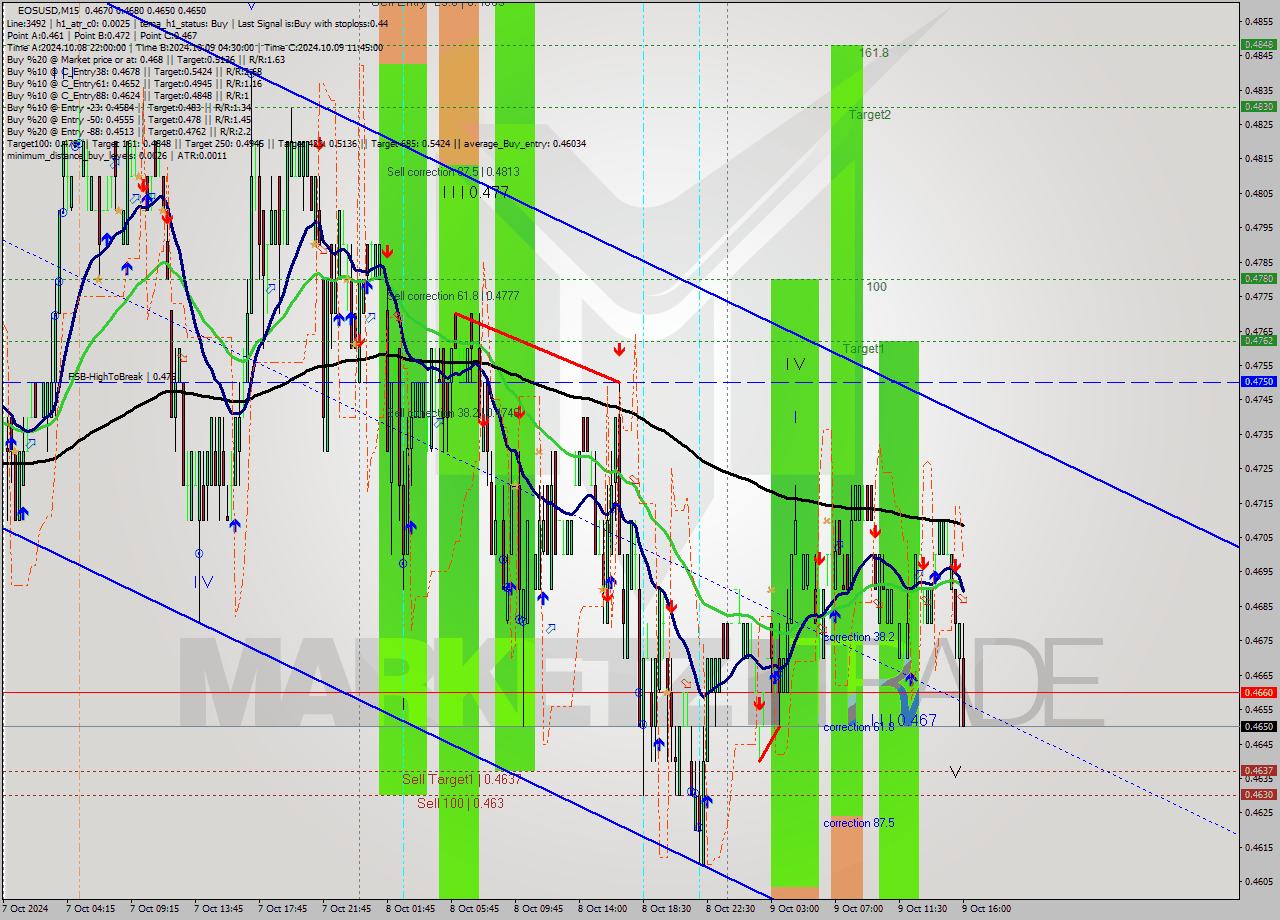Viewport: 1280px width, 920px height.
Task: Click the red 0.4630 price tag
Action: 1257,795
